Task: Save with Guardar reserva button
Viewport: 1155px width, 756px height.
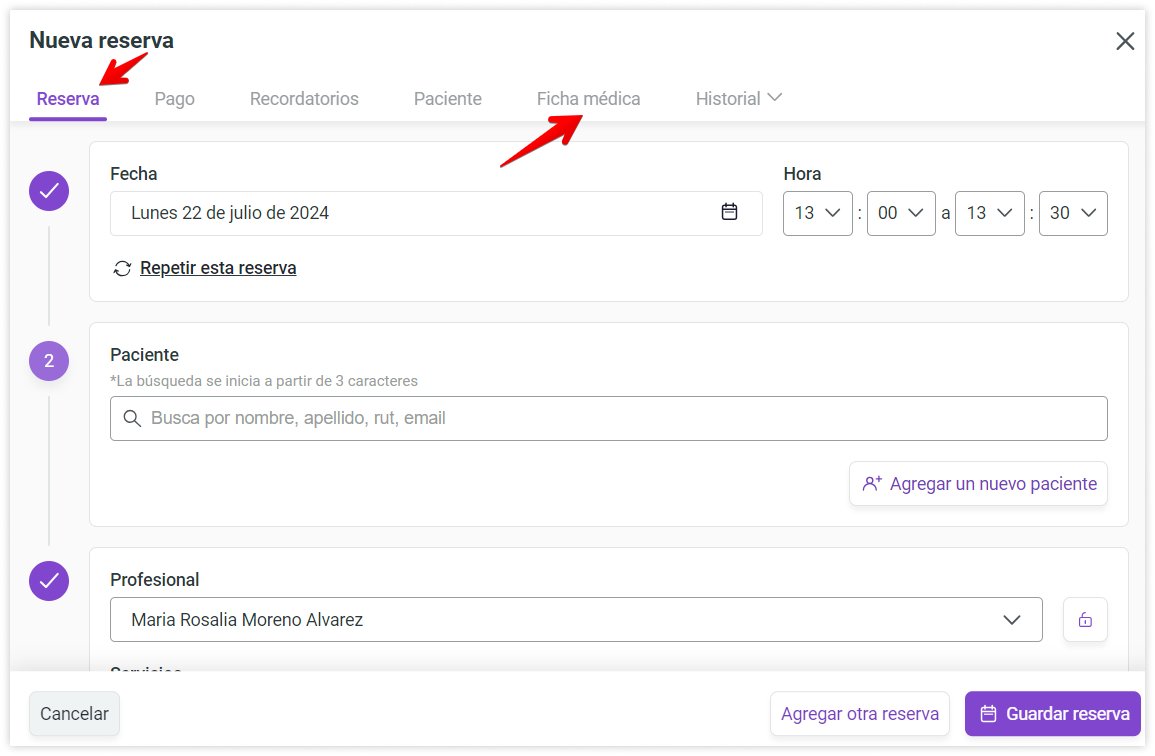Action: pos(1053,714)
